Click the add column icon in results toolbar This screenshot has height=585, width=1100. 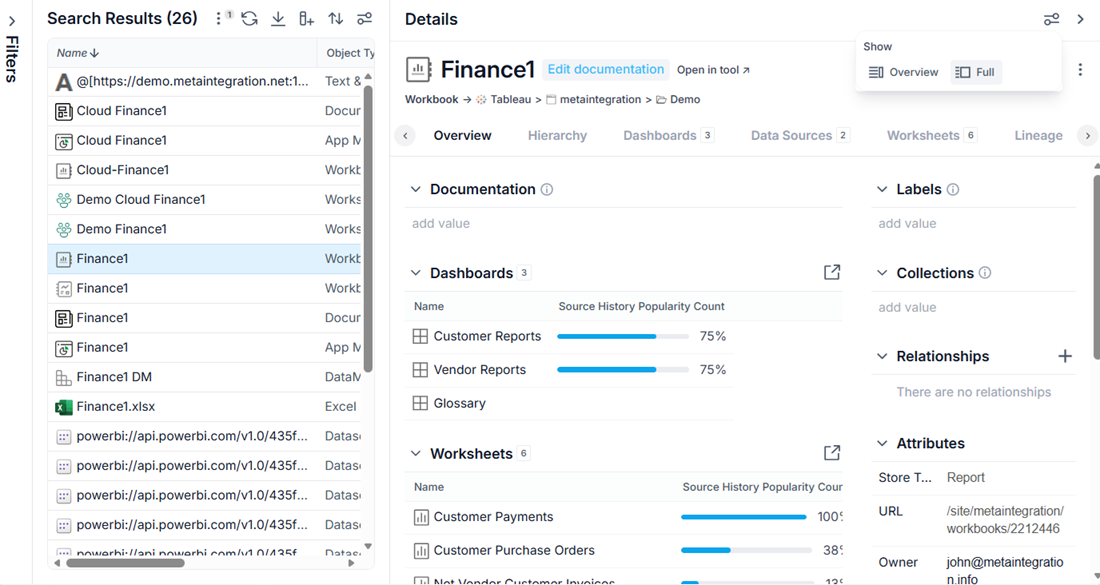point(307,19)
